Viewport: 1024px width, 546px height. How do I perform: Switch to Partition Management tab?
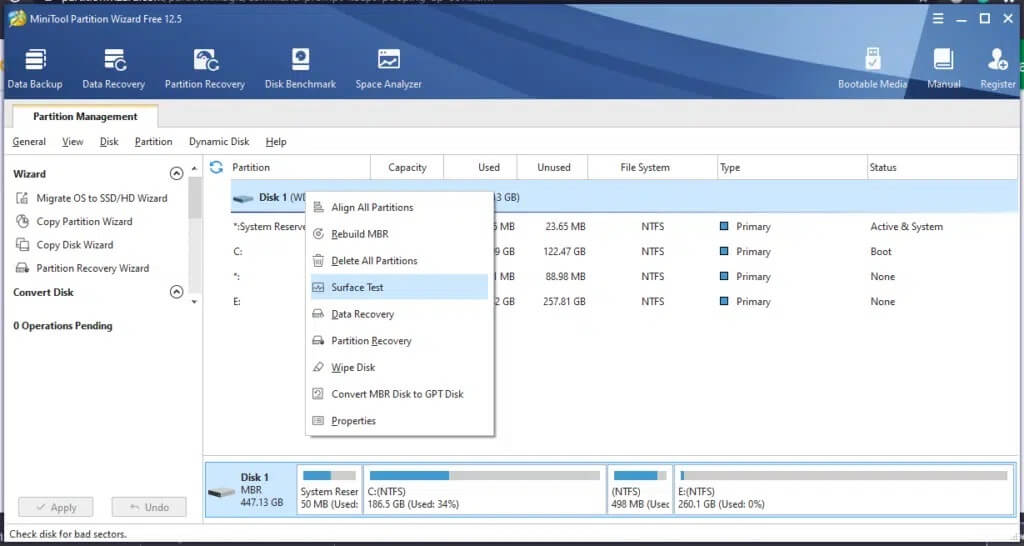click(85, 117)
